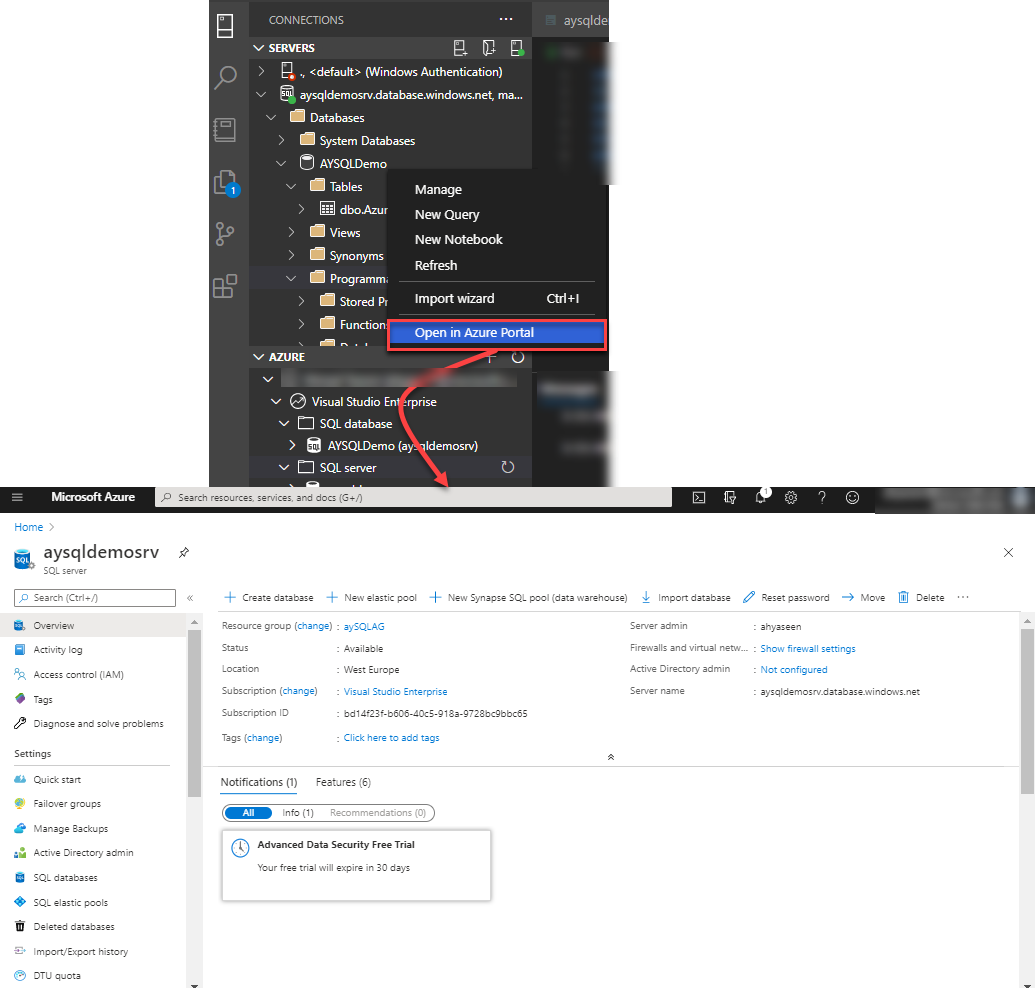Switch to Features (6) tab
This screenshot has height=988, width=1035.
(x=343, y=782)
